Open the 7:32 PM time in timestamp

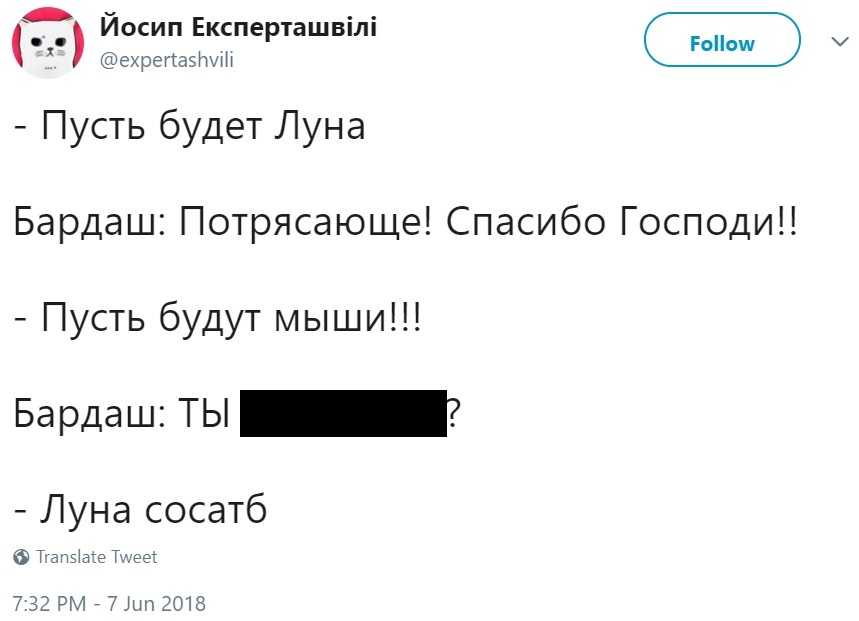(48, 603)
